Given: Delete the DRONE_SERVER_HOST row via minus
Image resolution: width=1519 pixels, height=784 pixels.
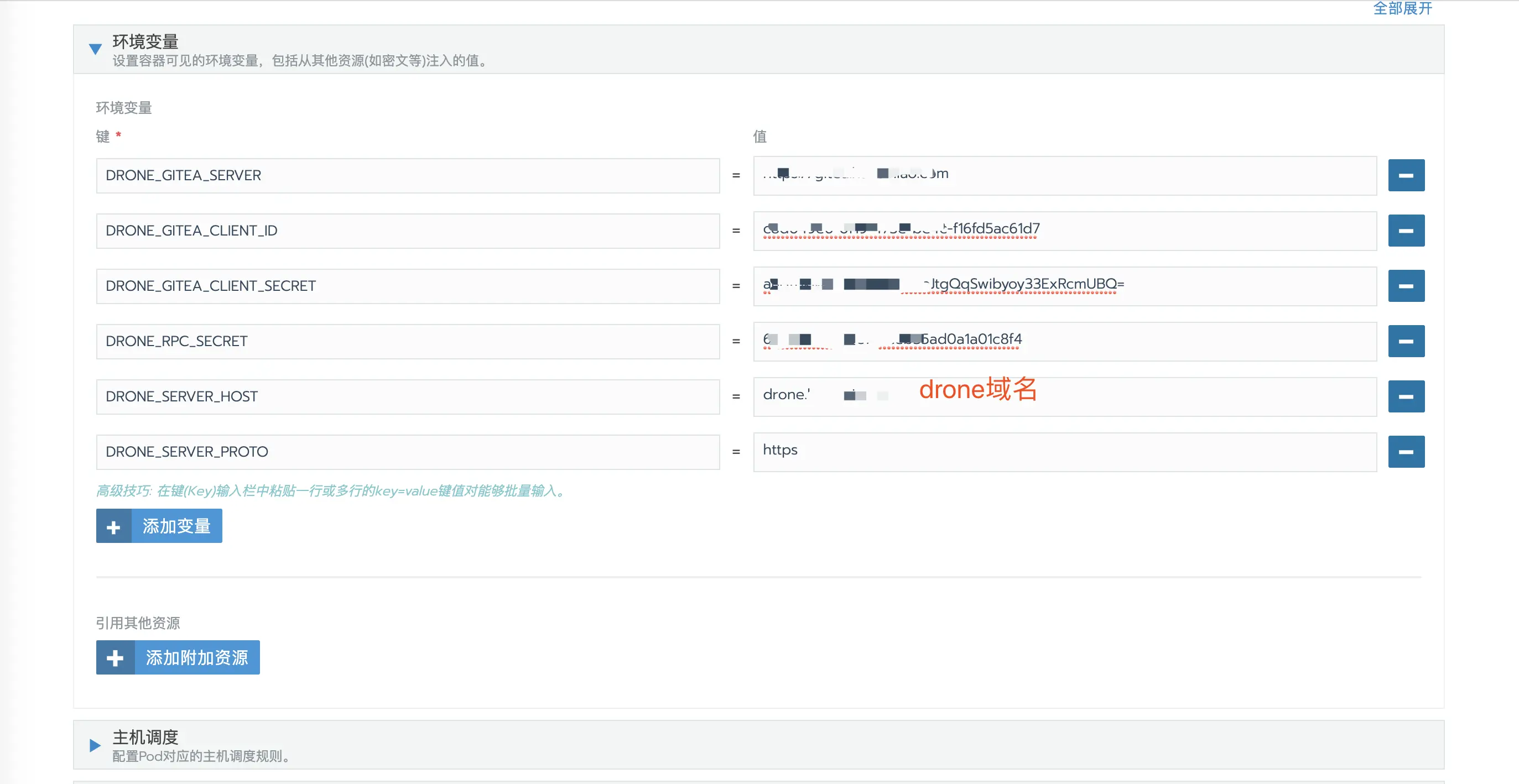Looking at the screenshot, I should (x=1406, y=396).
